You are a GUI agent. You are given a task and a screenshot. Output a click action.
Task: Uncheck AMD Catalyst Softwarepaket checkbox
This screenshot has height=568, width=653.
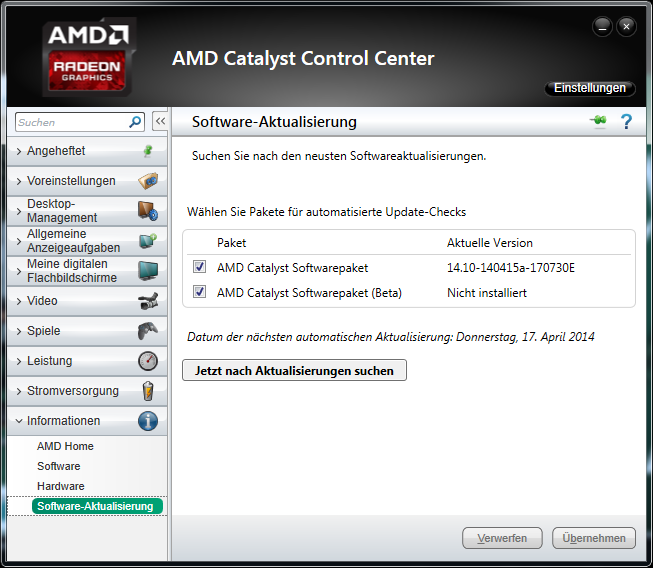199,267
